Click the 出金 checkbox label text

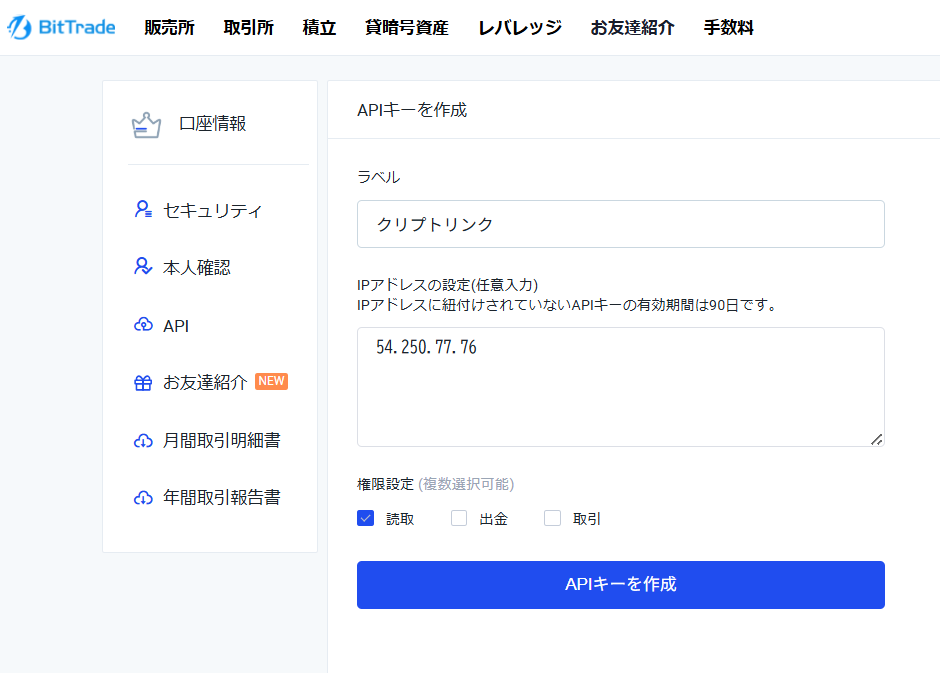493,519
